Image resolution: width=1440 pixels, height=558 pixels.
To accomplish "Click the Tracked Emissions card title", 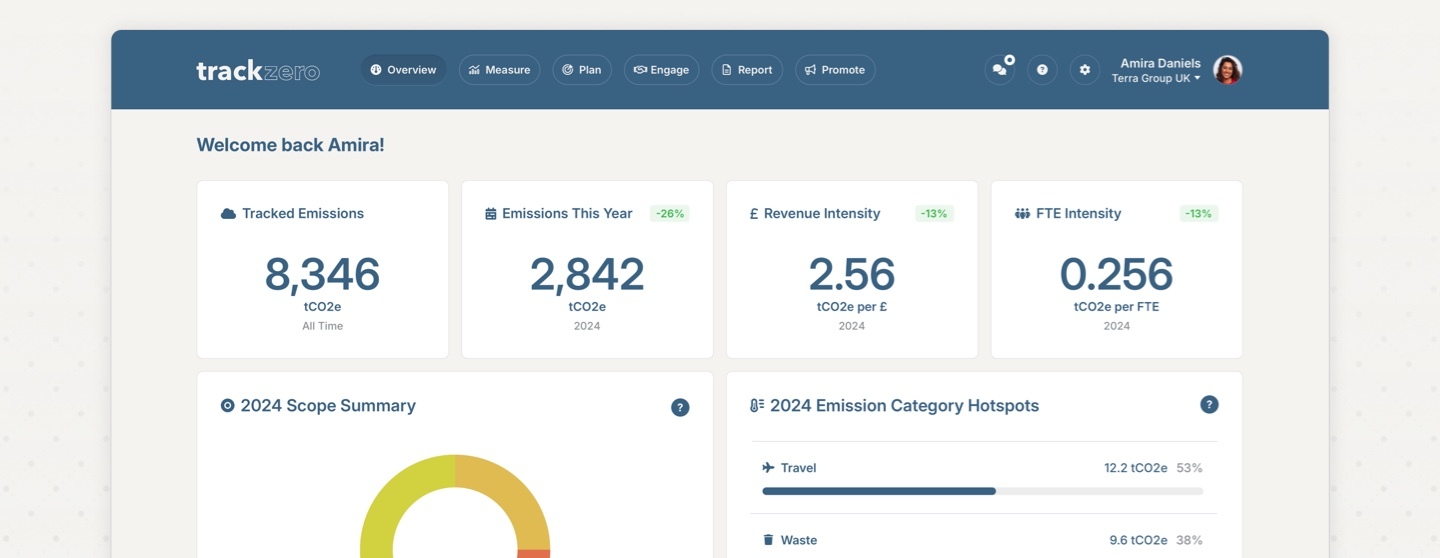I will pos(303,213).
